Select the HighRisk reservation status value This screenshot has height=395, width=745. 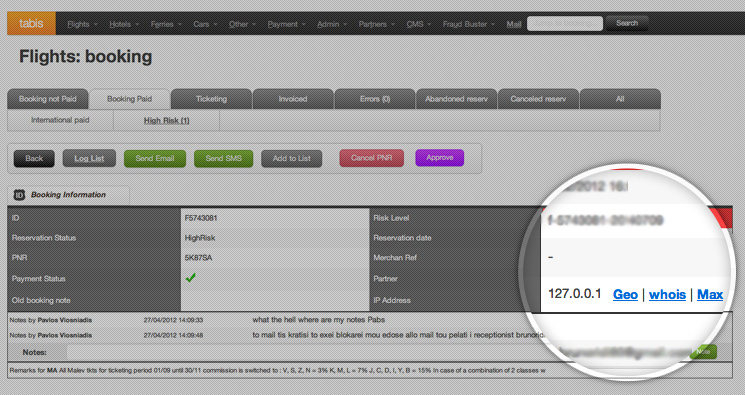tap(200, 238)
